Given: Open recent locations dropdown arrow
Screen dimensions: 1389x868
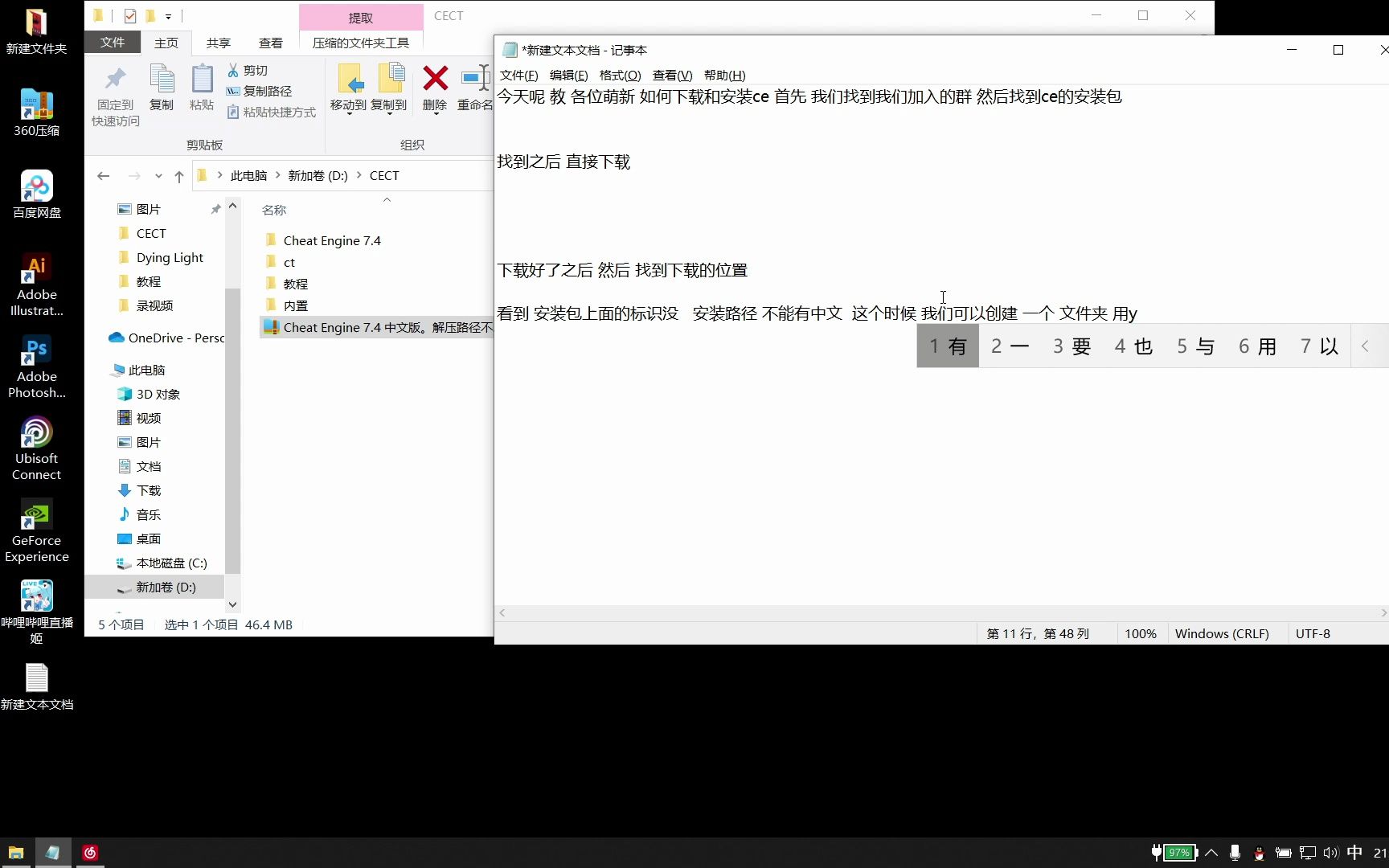Looking at the screenshot, I should coord(158,176).
